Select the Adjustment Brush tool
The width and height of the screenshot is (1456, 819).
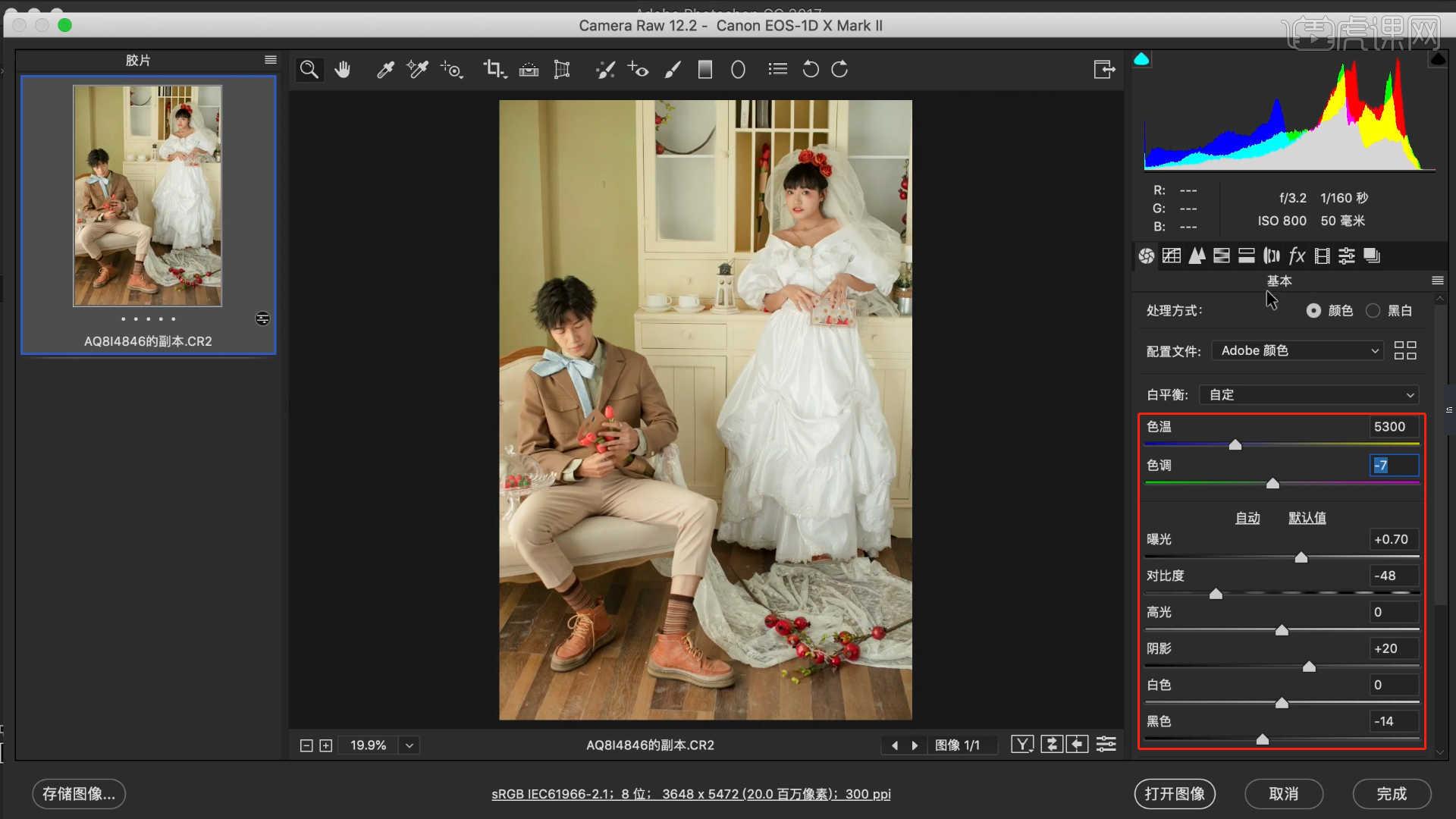tap(673, 70)
